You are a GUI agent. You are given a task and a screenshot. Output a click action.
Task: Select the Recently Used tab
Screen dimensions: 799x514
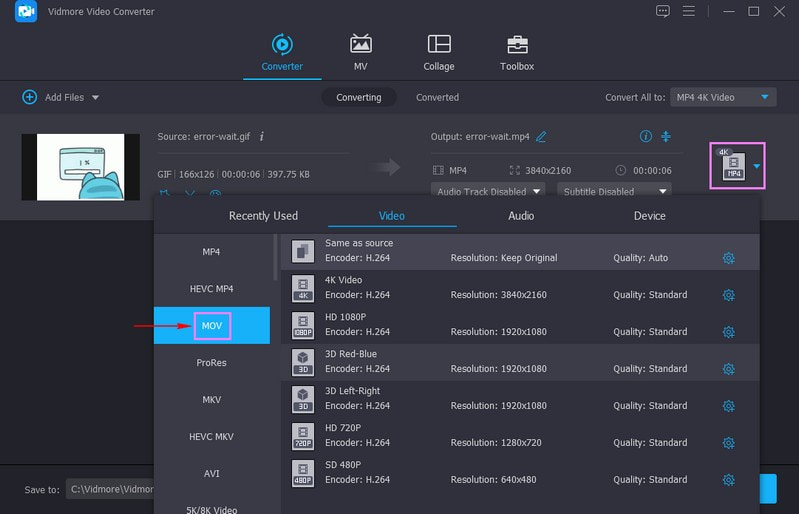263,216
